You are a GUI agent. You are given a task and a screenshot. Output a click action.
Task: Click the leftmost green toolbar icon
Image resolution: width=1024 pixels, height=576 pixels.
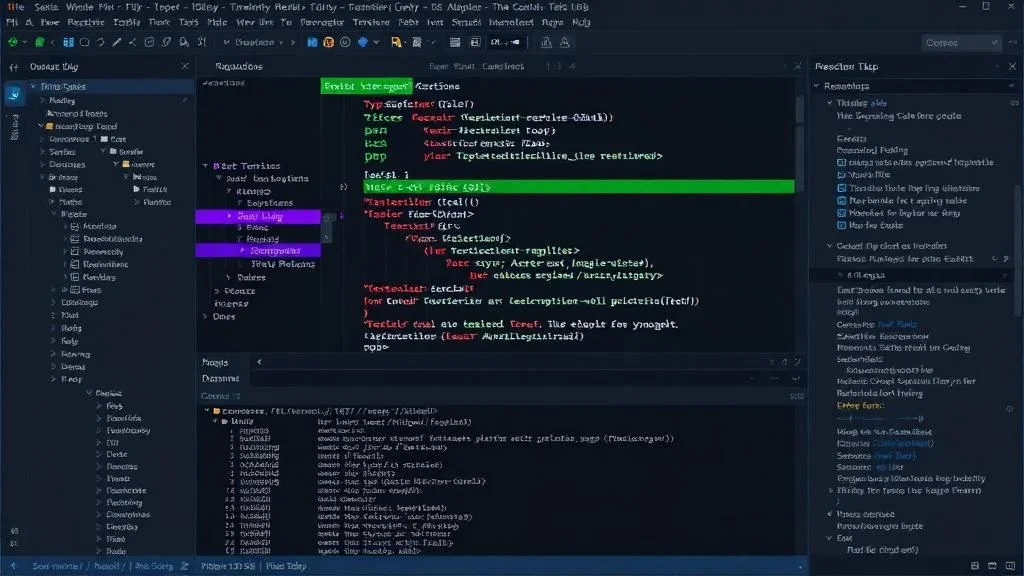[12, 42]
